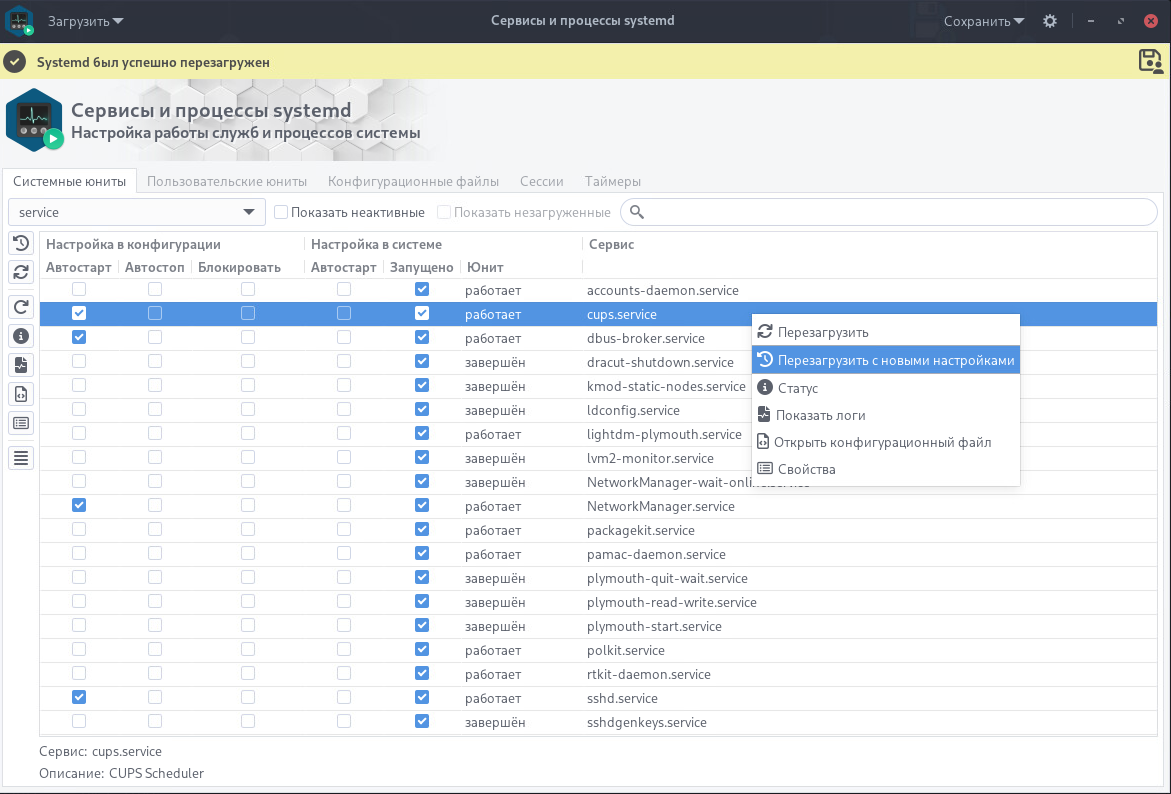The image size is (1171, 794).
Task: Open settings via the gear icon in title bar
Action: pos(1049,21)
